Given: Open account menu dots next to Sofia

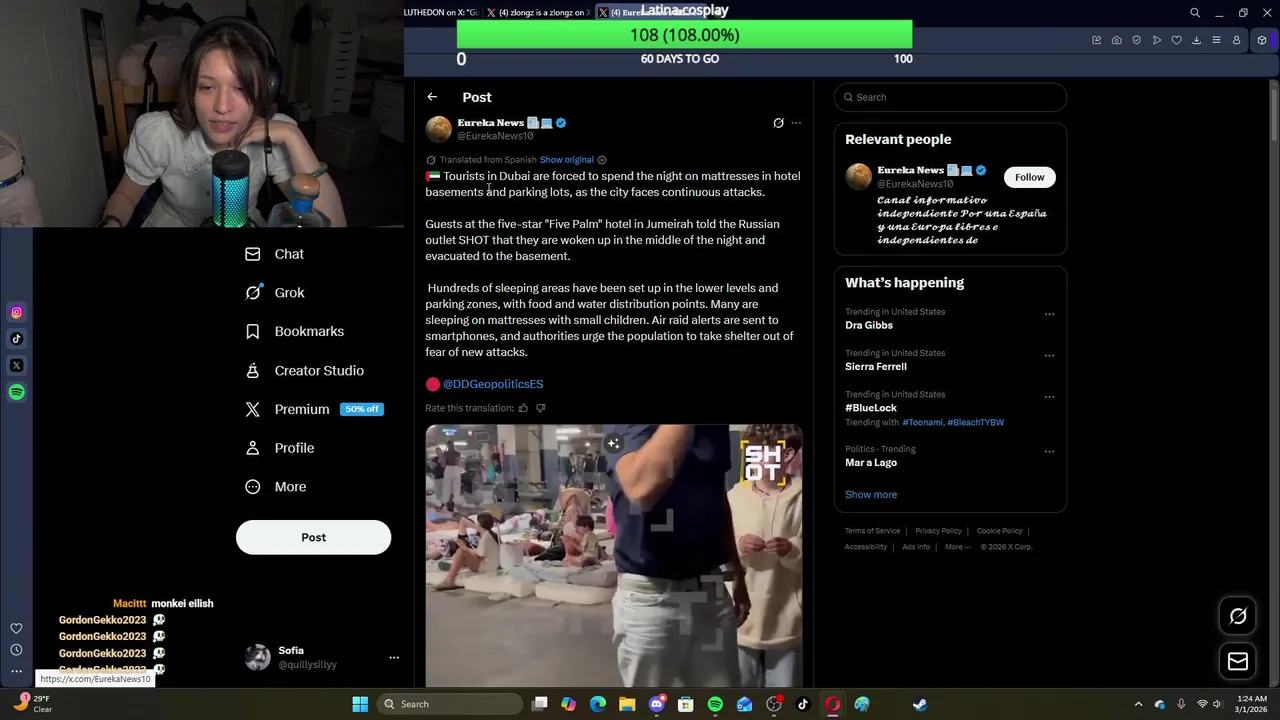Looking at the screenshot, I should 394,657.
